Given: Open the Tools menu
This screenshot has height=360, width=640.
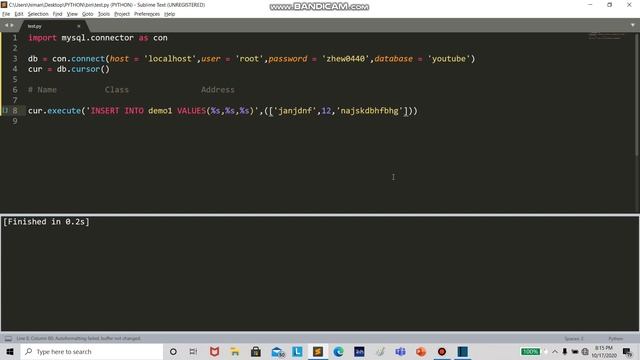Looking at the screenshot, I should pyautogui.click(x=104, y=14).
